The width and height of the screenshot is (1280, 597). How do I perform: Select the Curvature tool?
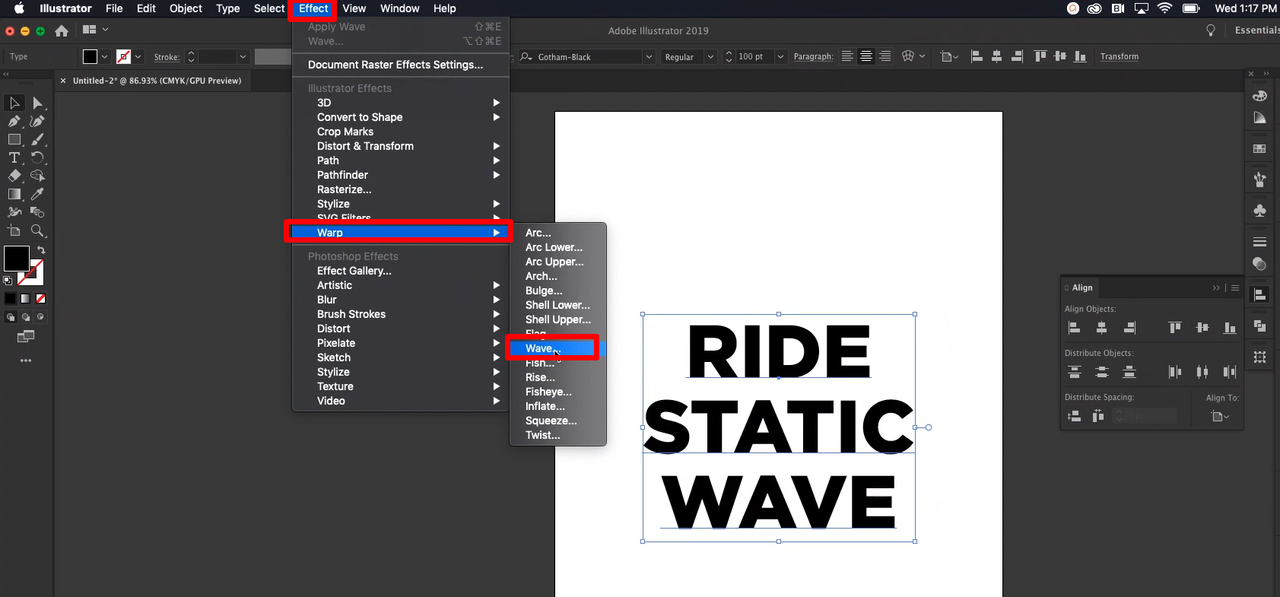37,121
